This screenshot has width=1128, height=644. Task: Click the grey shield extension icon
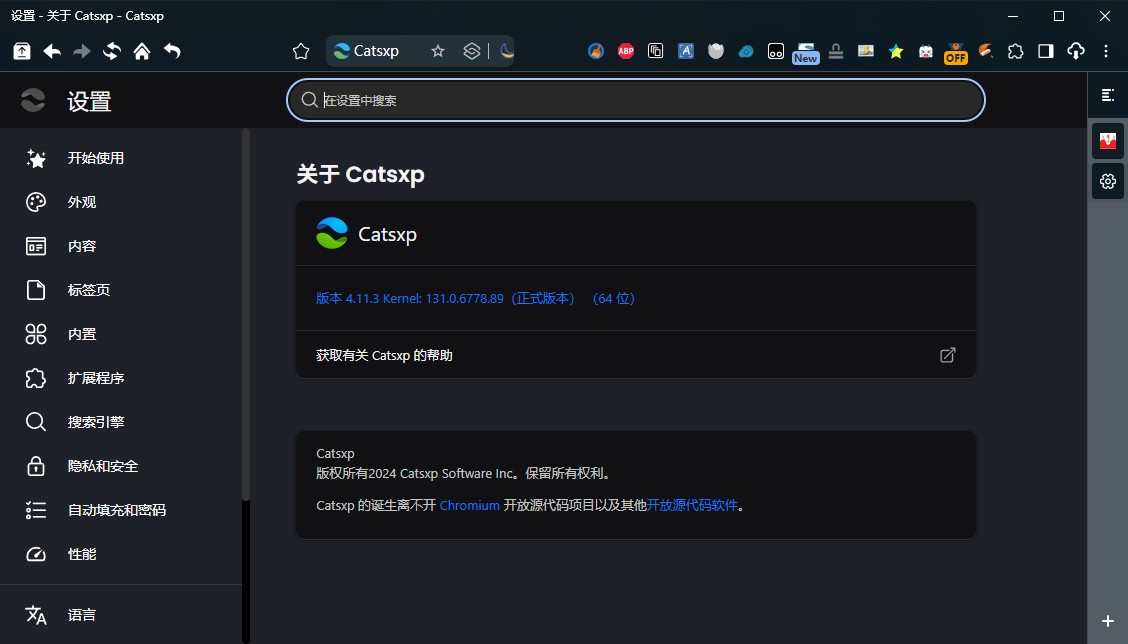(x=716, y=51)
